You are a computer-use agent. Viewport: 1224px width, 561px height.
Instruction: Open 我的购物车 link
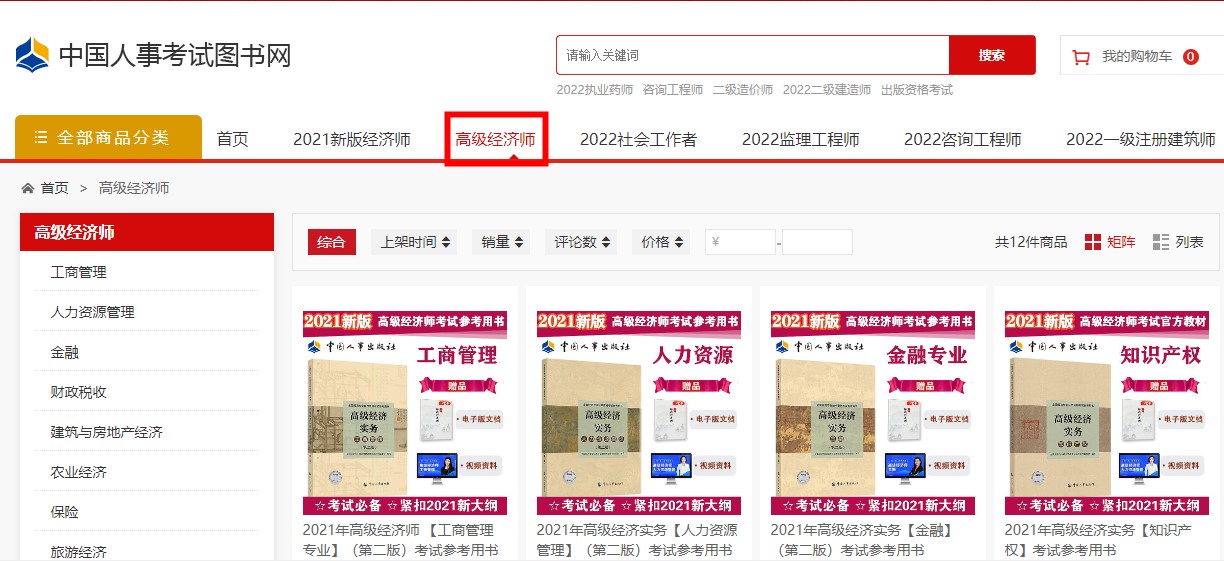point(1137,57)
